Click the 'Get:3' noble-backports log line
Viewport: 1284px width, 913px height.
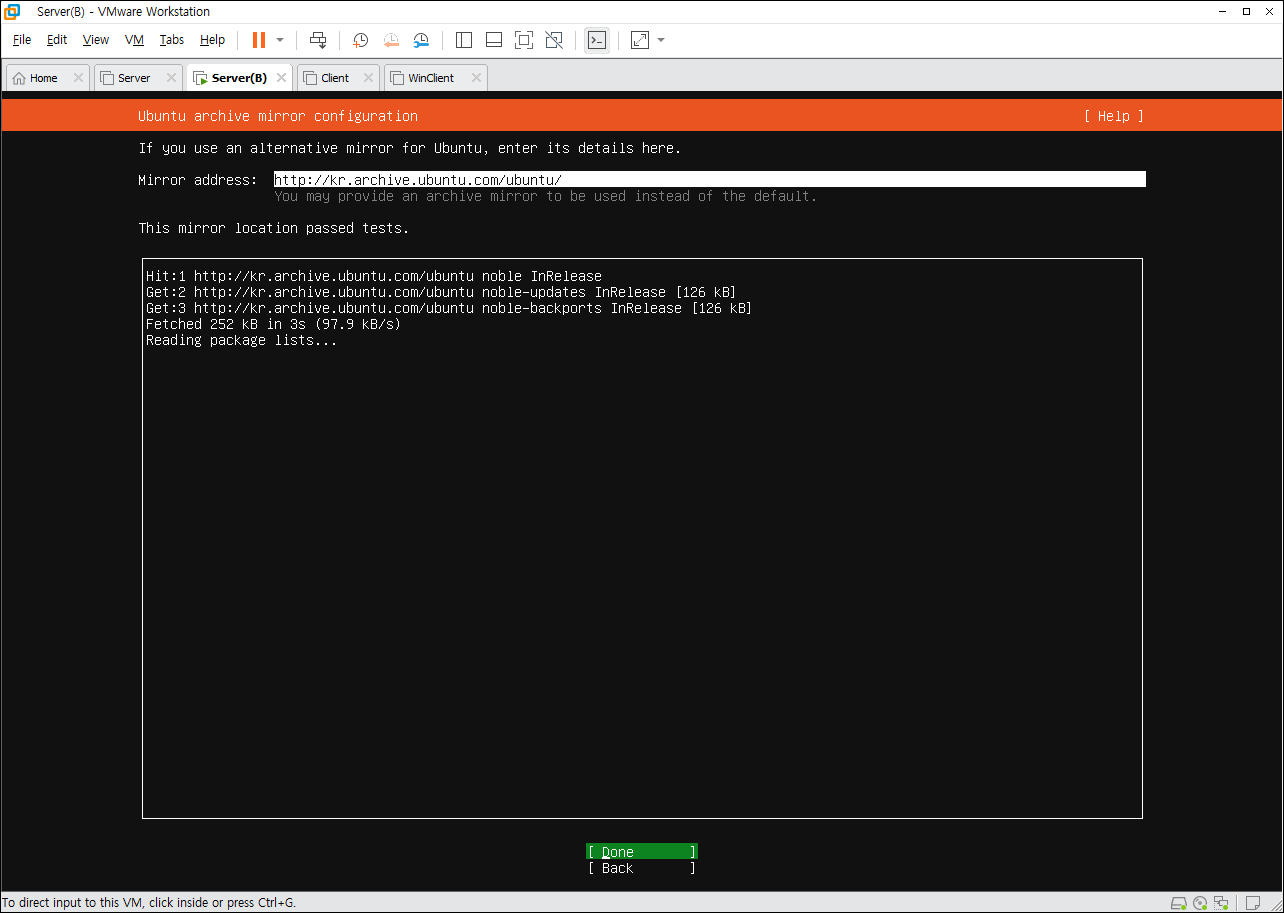coord(449,308)
